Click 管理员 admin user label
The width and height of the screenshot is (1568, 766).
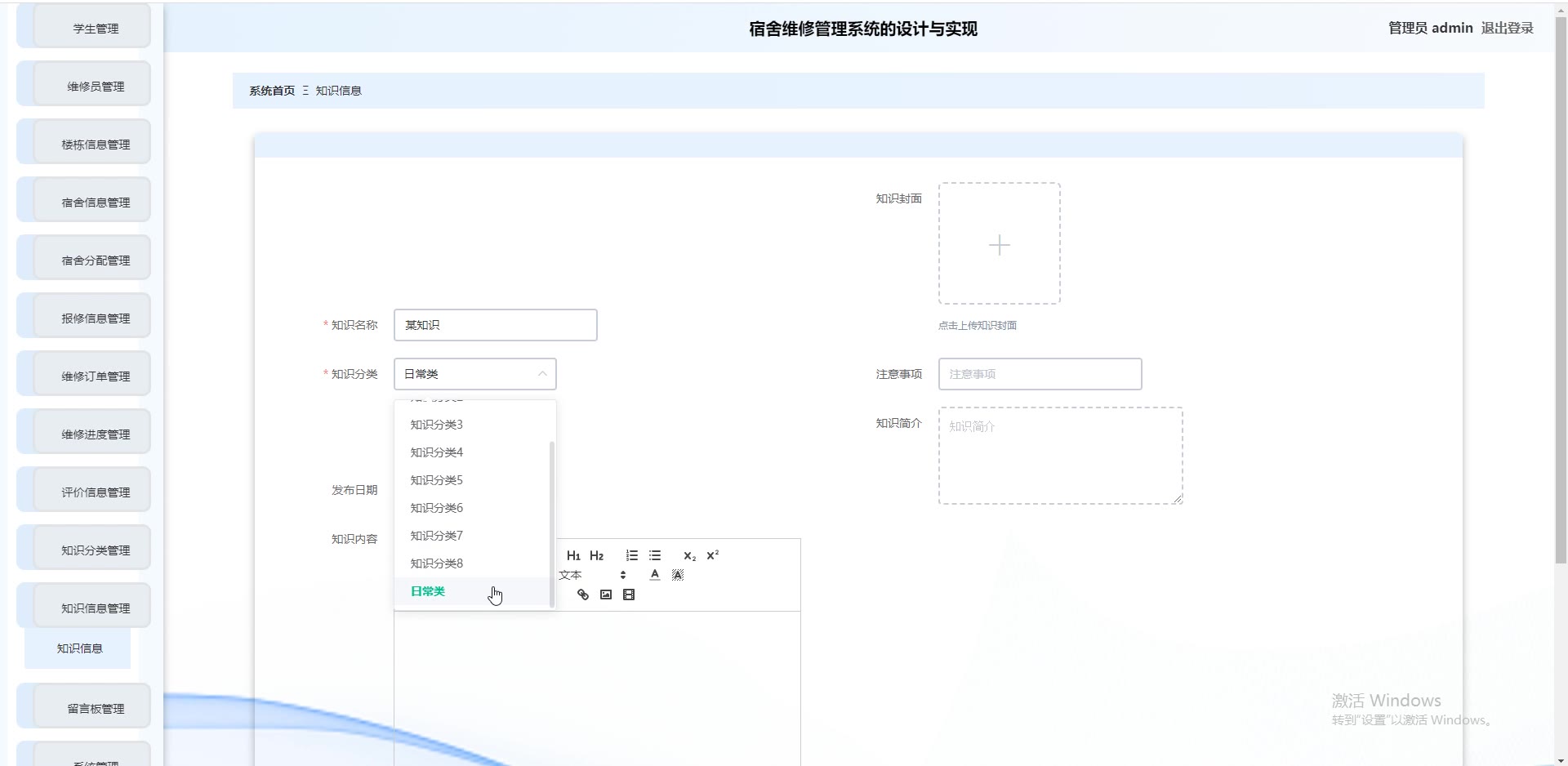[1430, 28]
